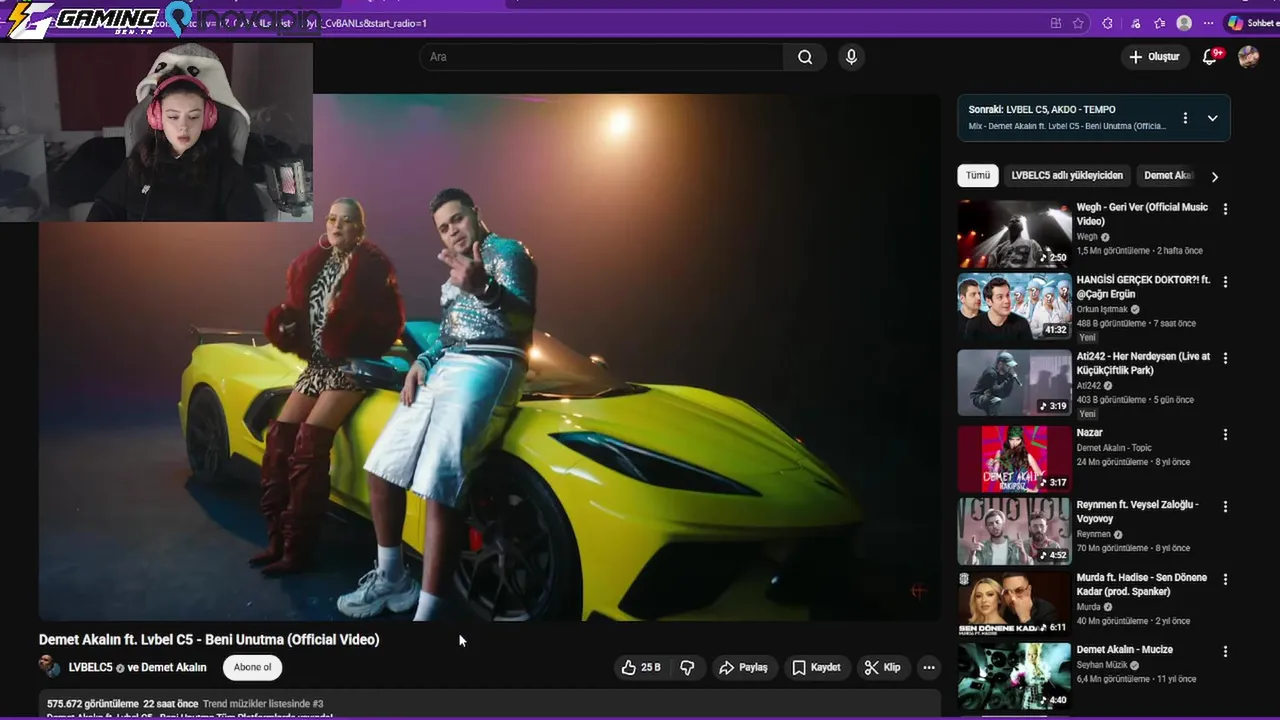Open more actions under the video

pos(929,667)
